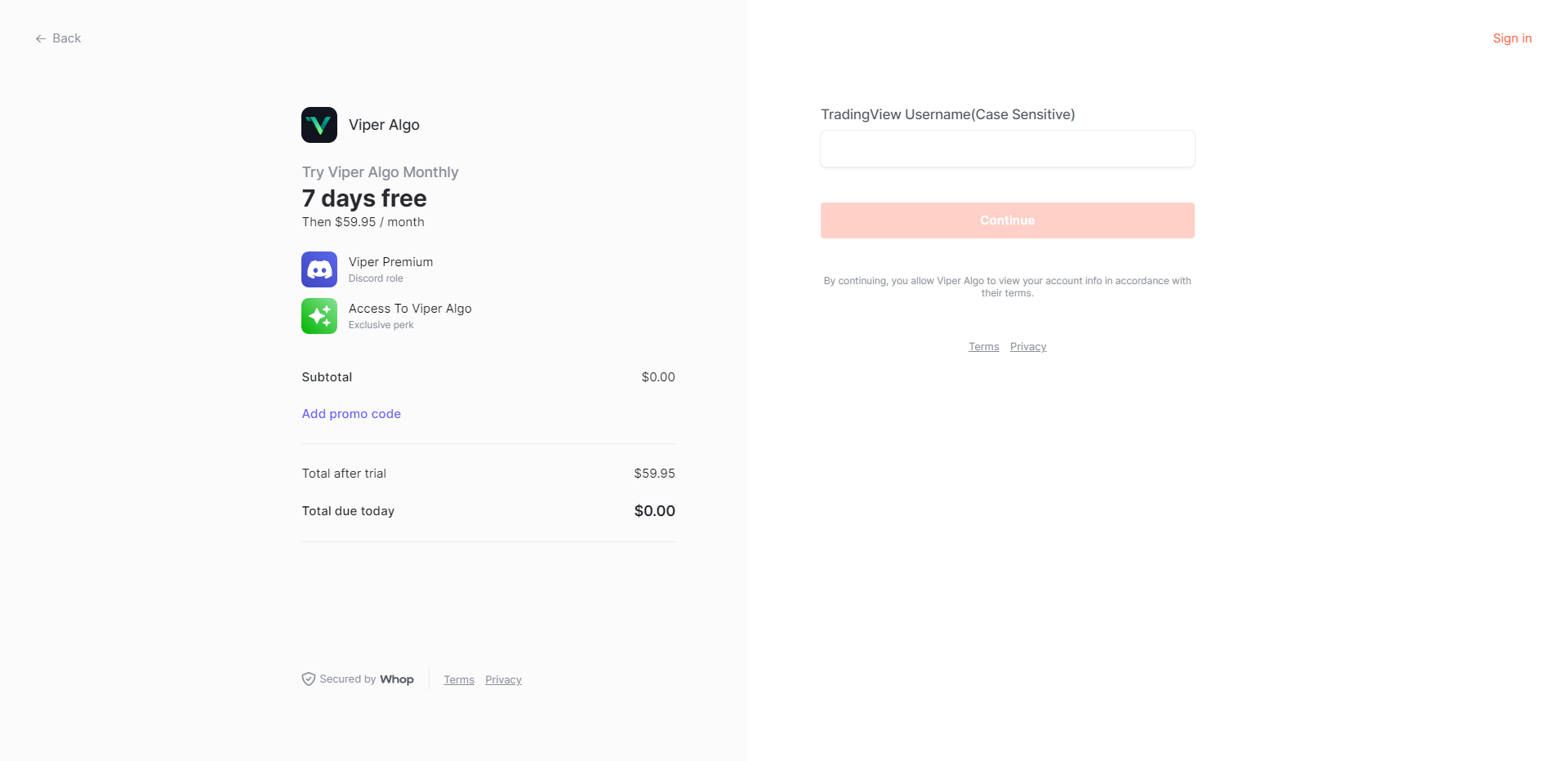The height and width of the screenshot is (761, 1568).
Task: Select the Access To Viper Algo label
Action: (410, 309)
